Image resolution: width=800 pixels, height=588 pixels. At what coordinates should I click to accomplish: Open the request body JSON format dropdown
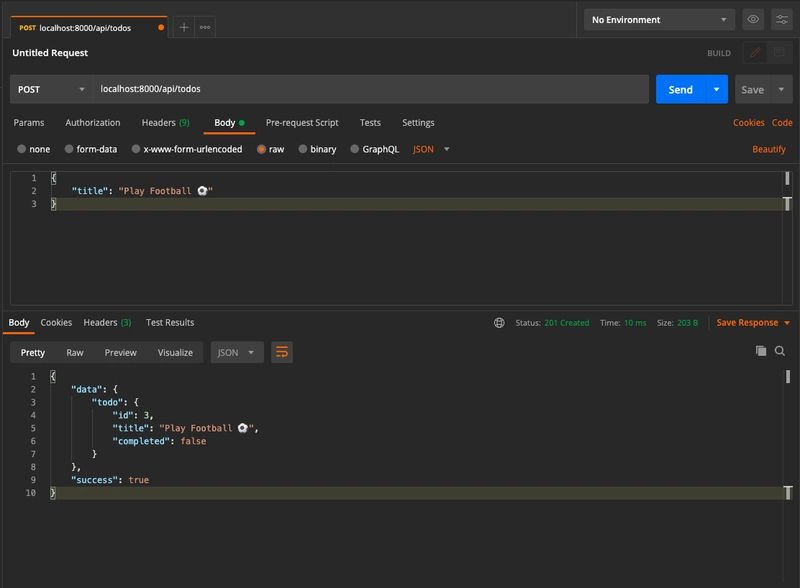(x=431, y=149)
